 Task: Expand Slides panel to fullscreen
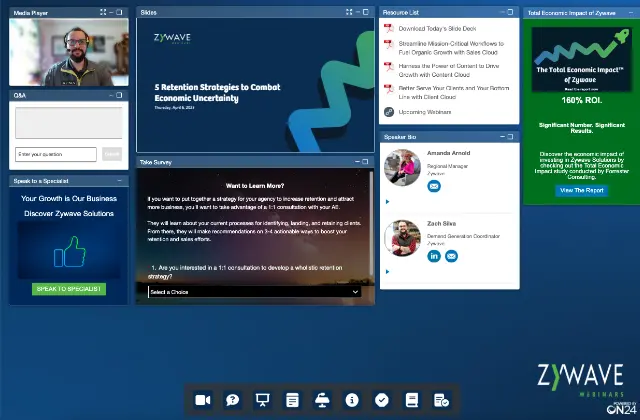tap(349, 12)
